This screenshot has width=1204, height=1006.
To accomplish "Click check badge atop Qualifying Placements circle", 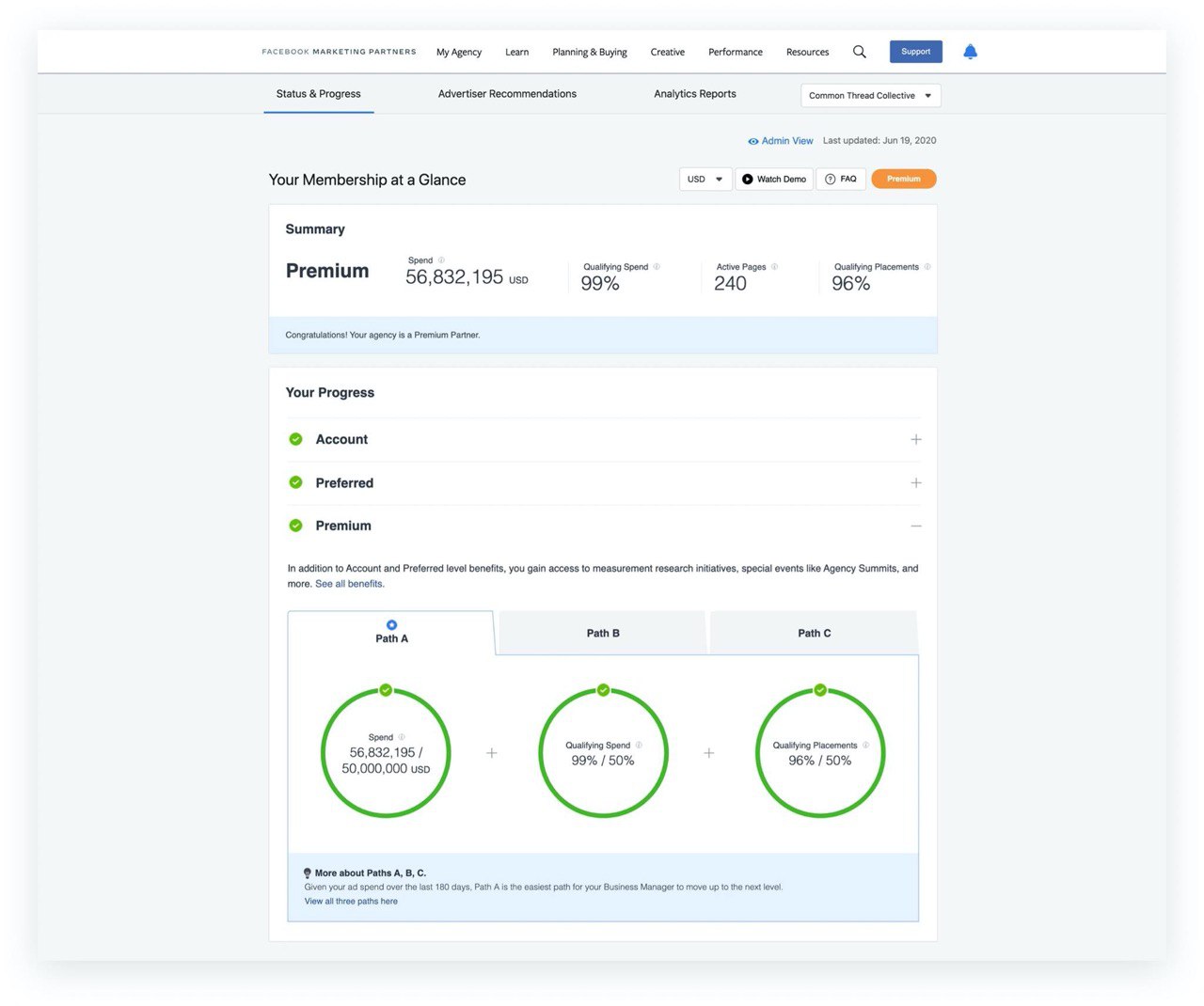I will coord(820,690).
